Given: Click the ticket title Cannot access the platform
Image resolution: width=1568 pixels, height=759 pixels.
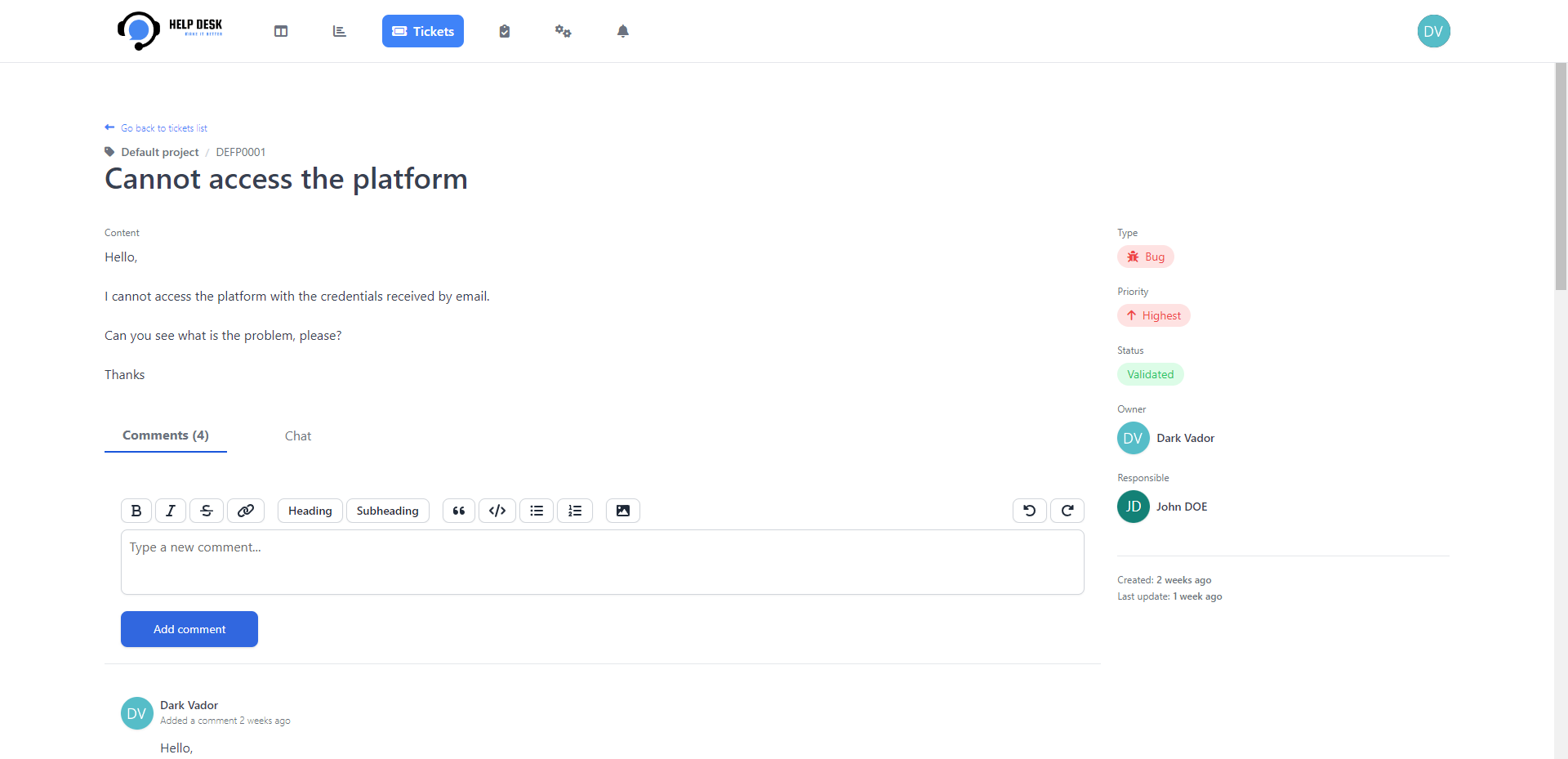Looking at the screenshot, I should click(x=287, y=179).
